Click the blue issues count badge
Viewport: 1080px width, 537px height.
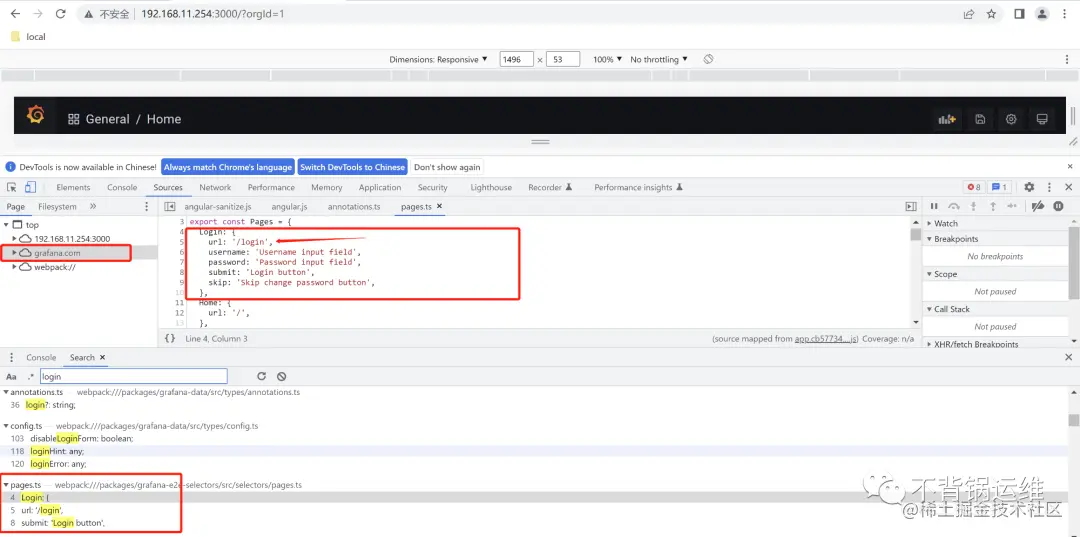click(x=999, y=187)
